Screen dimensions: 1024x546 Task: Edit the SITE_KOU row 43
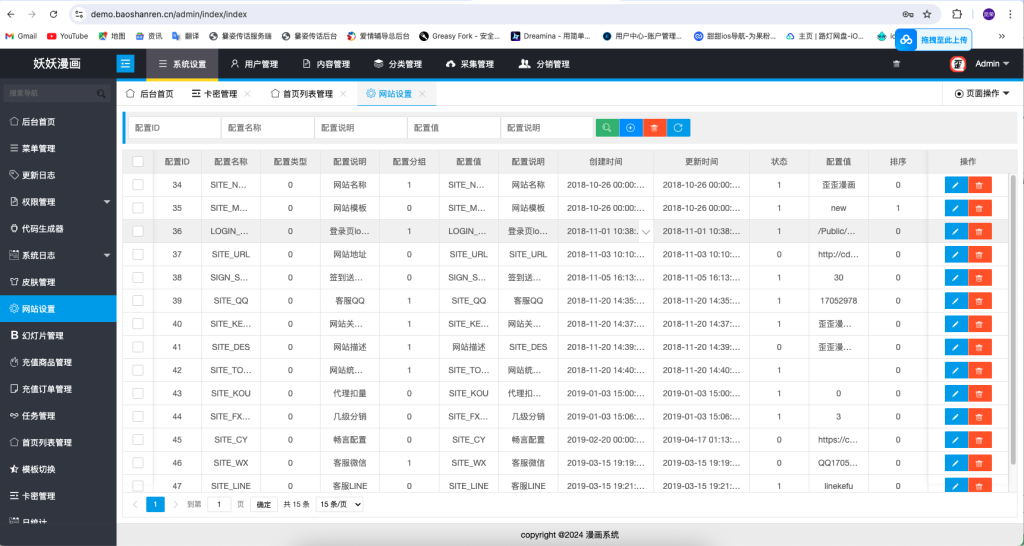(x=956, y=393)
